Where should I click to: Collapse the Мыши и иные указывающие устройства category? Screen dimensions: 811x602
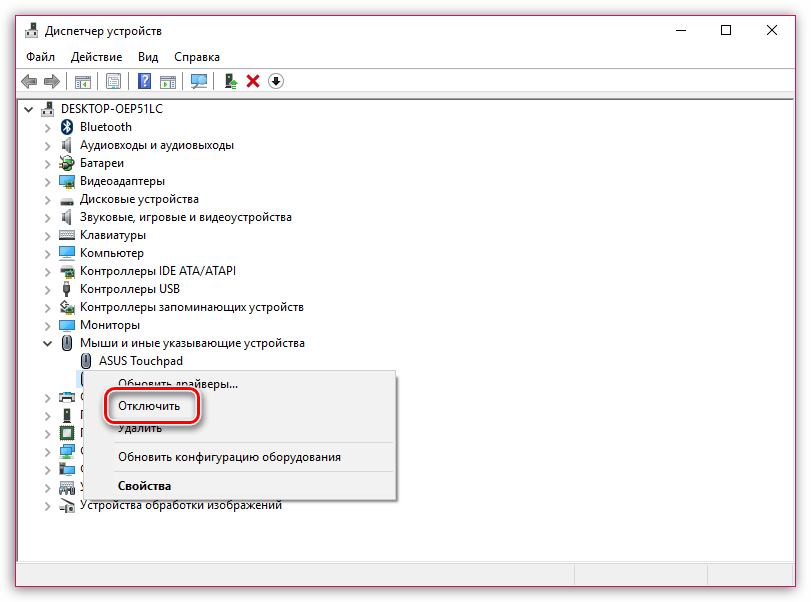coord(47,343)
